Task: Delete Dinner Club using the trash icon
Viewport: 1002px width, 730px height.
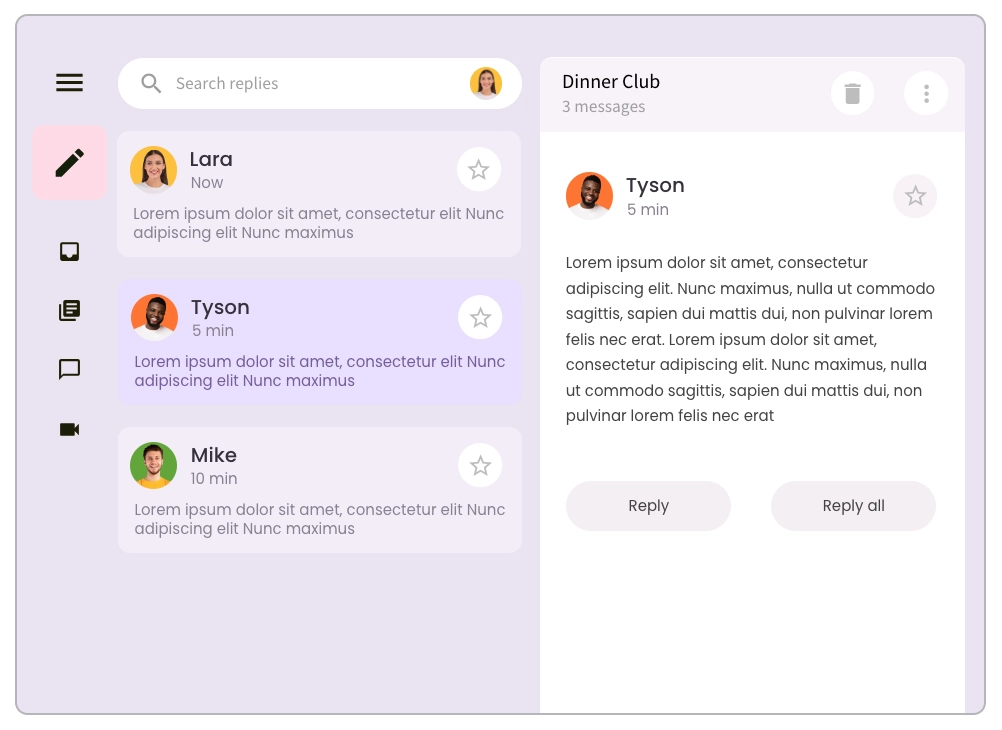Action: tap(852, 93)
